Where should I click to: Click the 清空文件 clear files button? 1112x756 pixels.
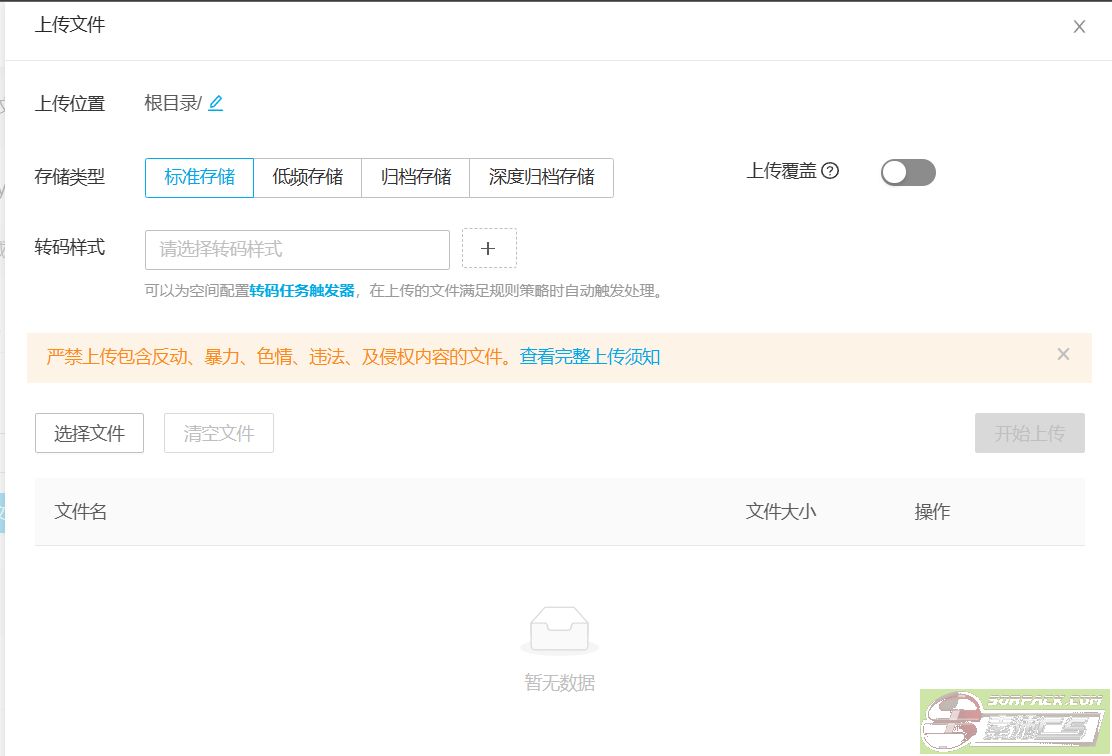pos(218,432)
